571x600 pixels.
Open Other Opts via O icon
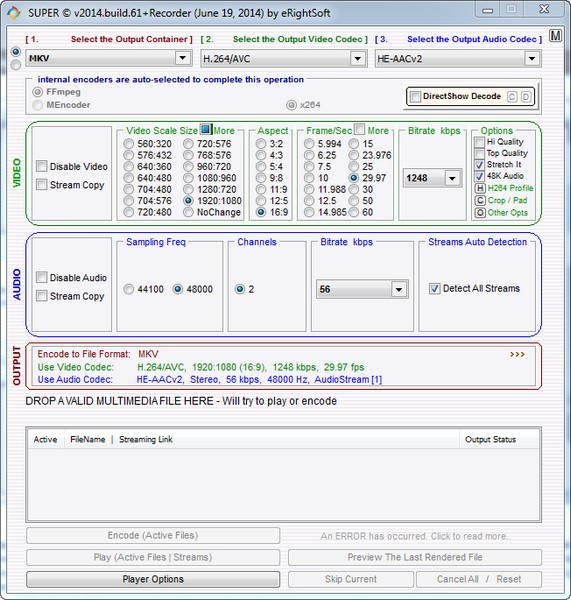480,213
